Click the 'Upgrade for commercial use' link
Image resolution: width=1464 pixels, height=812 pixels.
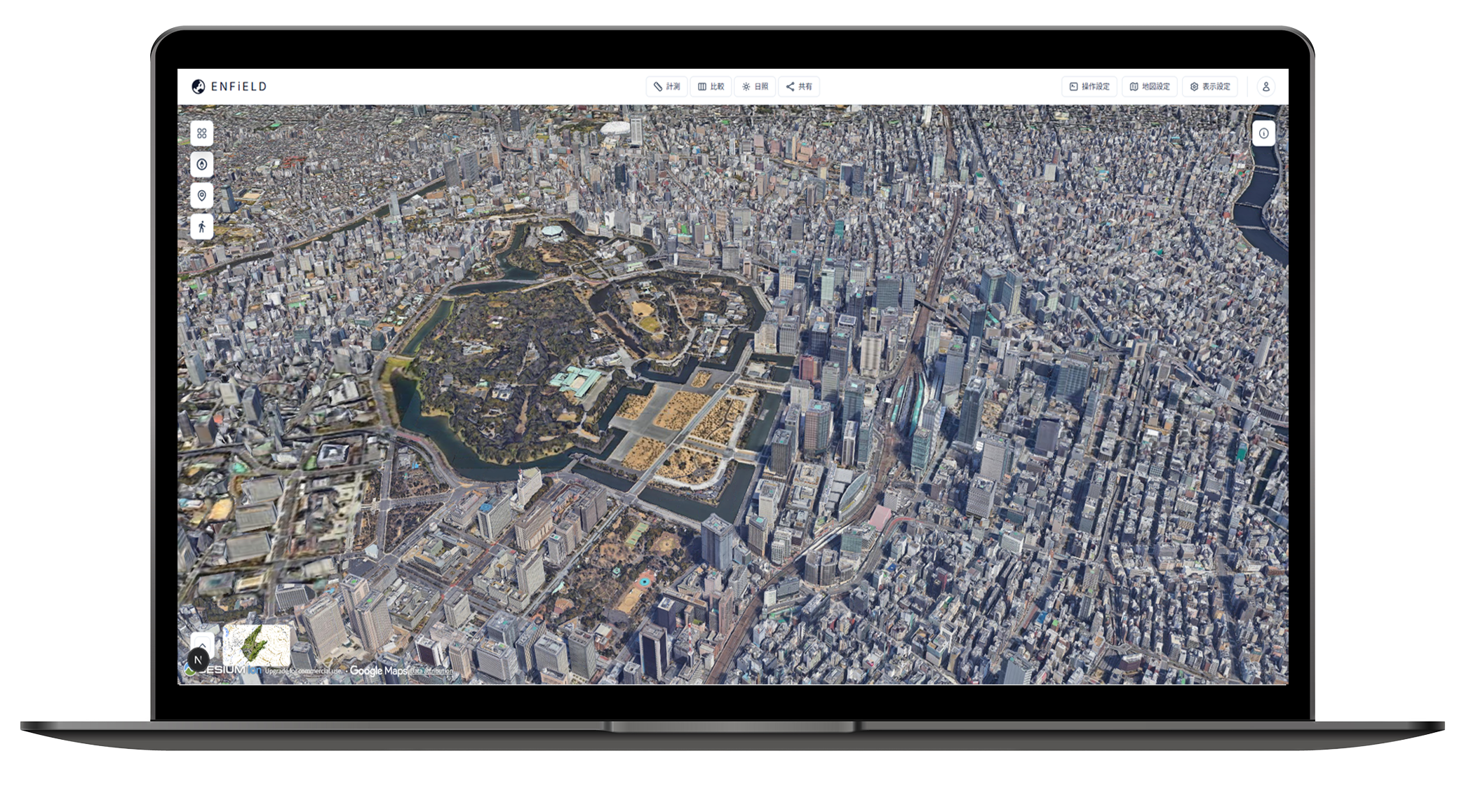[304, 671]
